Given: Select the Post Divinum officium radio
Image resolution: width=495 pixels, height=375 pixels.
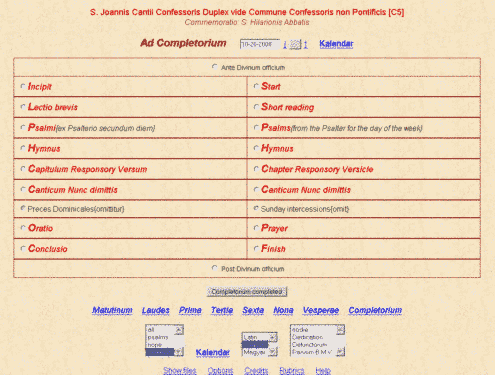Looking at the screenshot, I should point(215,268).
